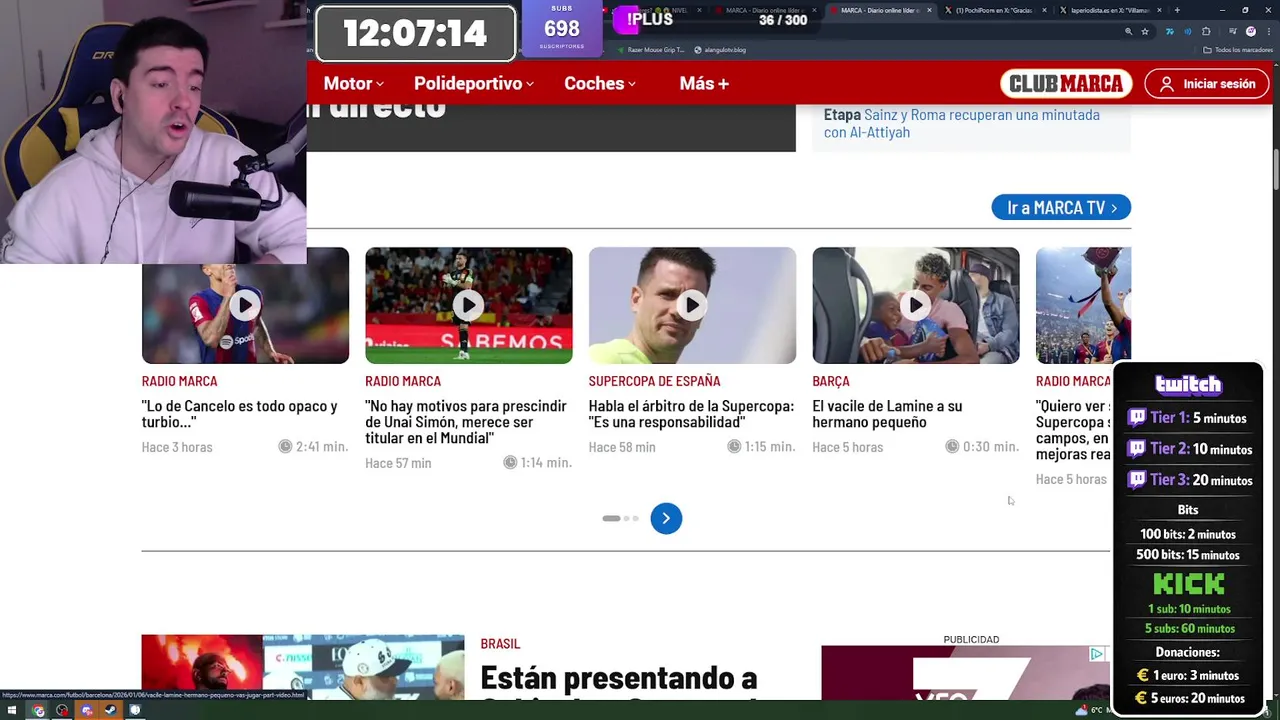Viewport: 1280px width, 720px height.
Task: Expand the Coches dropdown
Action: [x=600, y=84]
